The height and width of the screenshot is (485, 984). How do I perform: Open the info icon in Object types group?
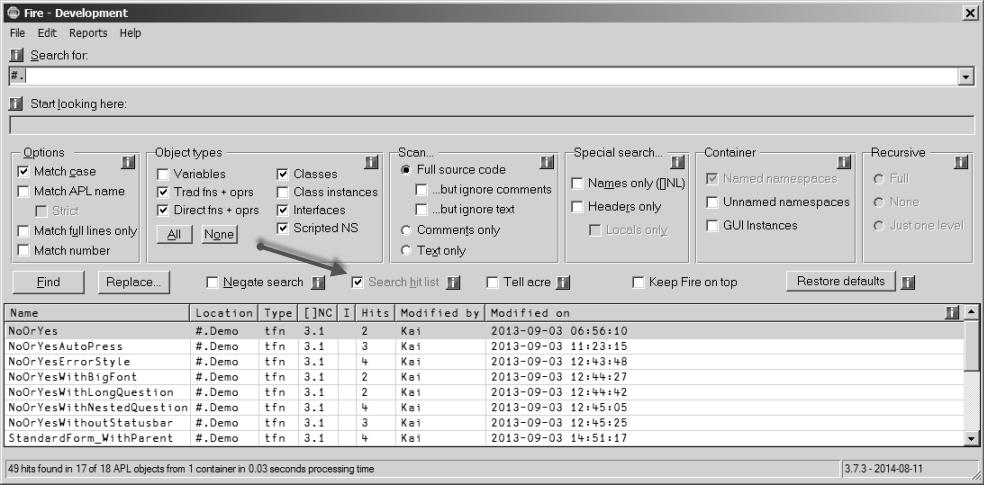coord(372,163)
